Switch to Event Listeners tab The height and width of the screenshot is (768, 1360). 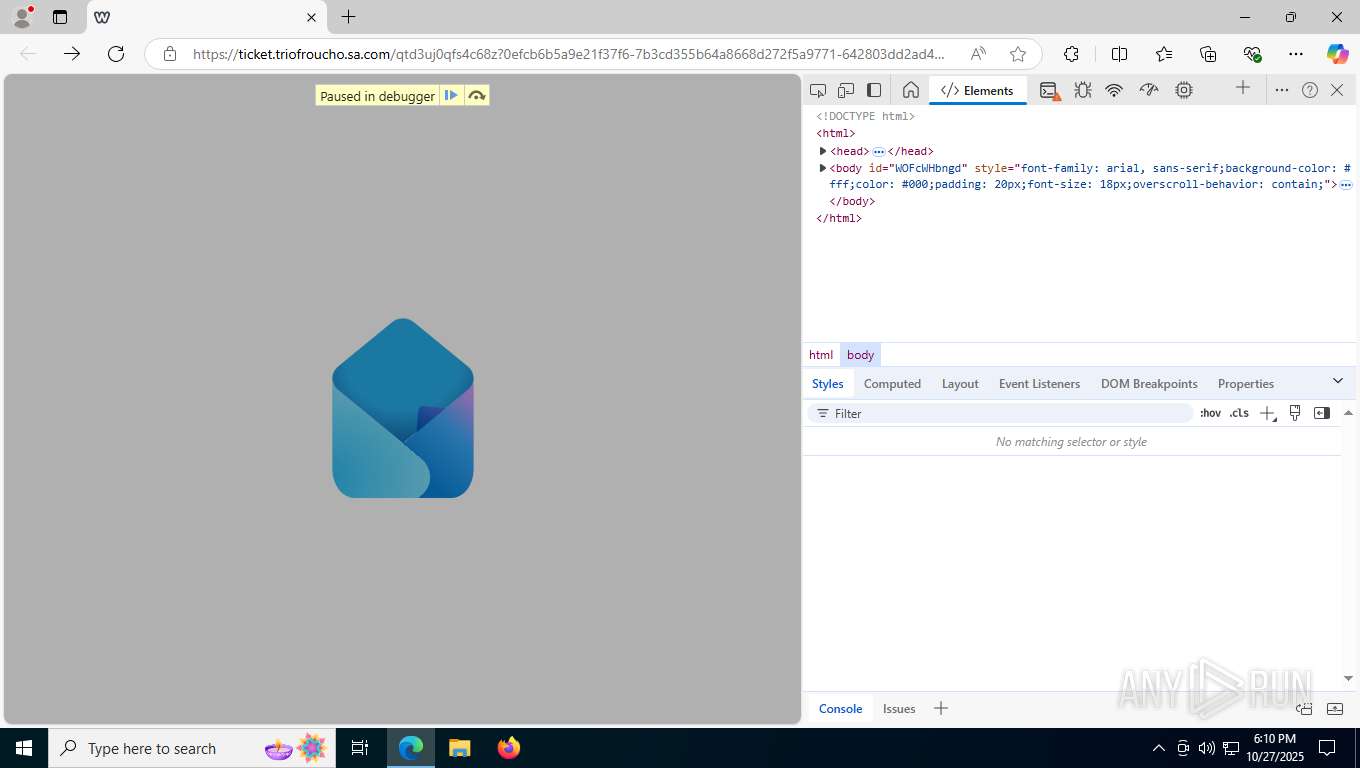coord(1039,384)
